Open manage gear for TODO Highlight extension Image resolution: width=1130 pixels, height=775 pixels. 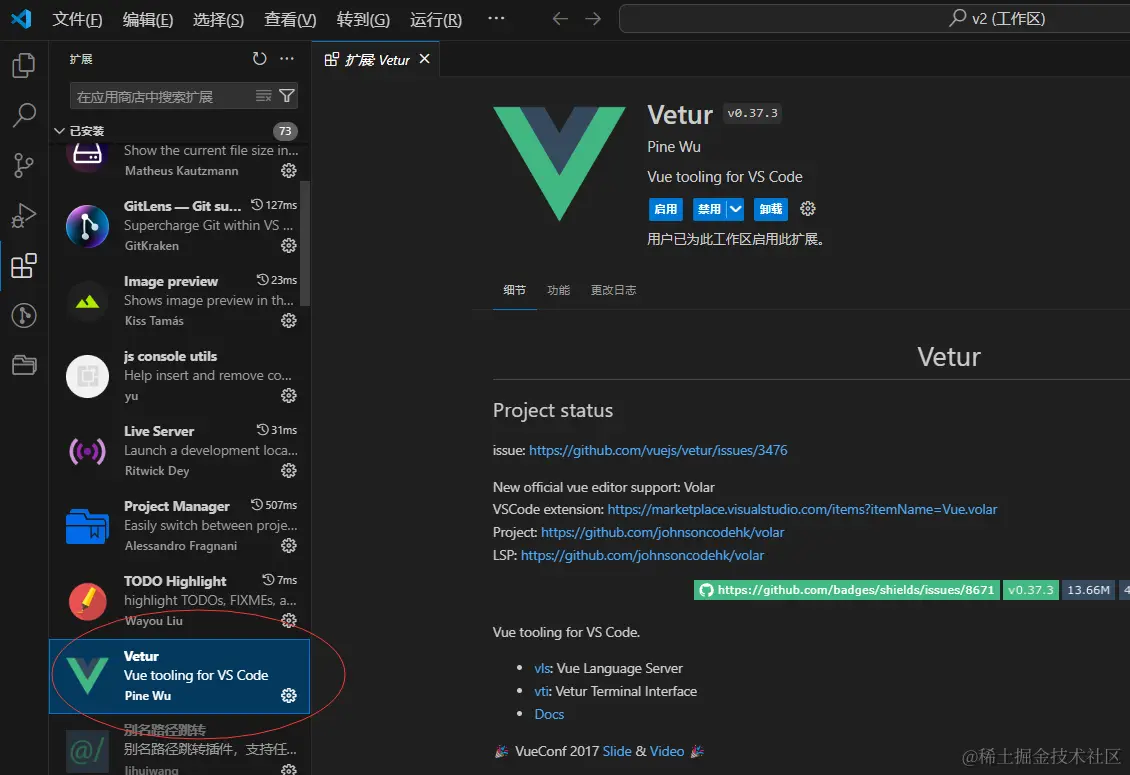click(x=289, y=620)
